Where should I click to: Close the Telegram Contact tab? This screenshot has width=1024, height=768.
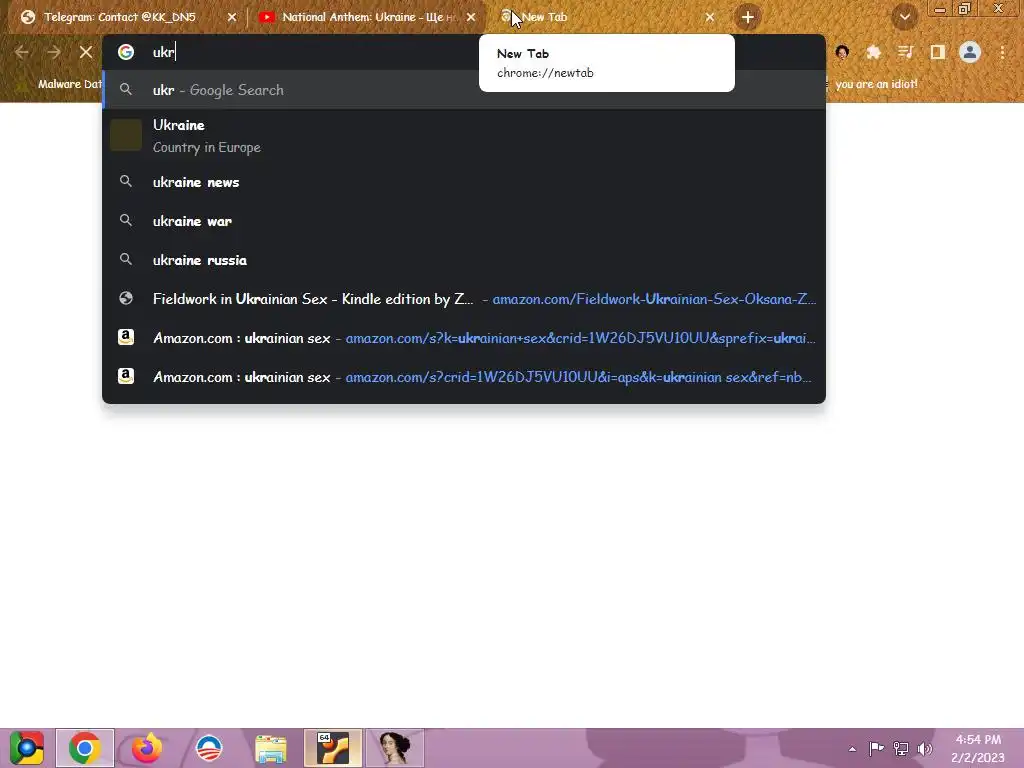pyautogui.click(x=232, y=18)
